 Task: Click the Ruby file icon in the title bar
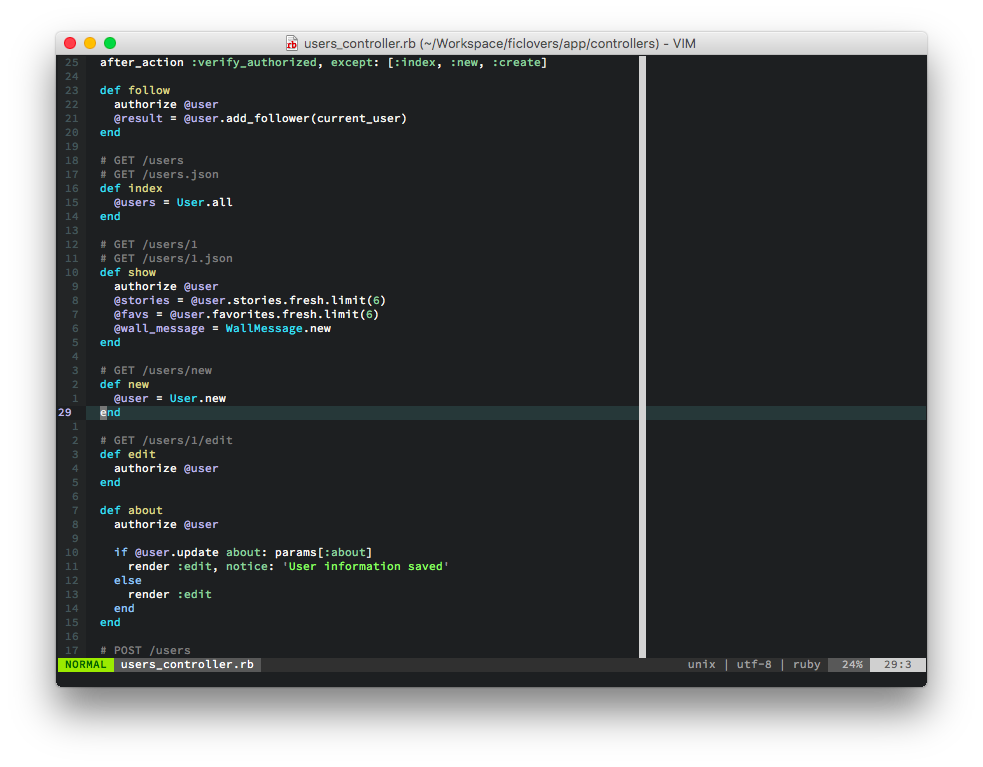point(291,43)
